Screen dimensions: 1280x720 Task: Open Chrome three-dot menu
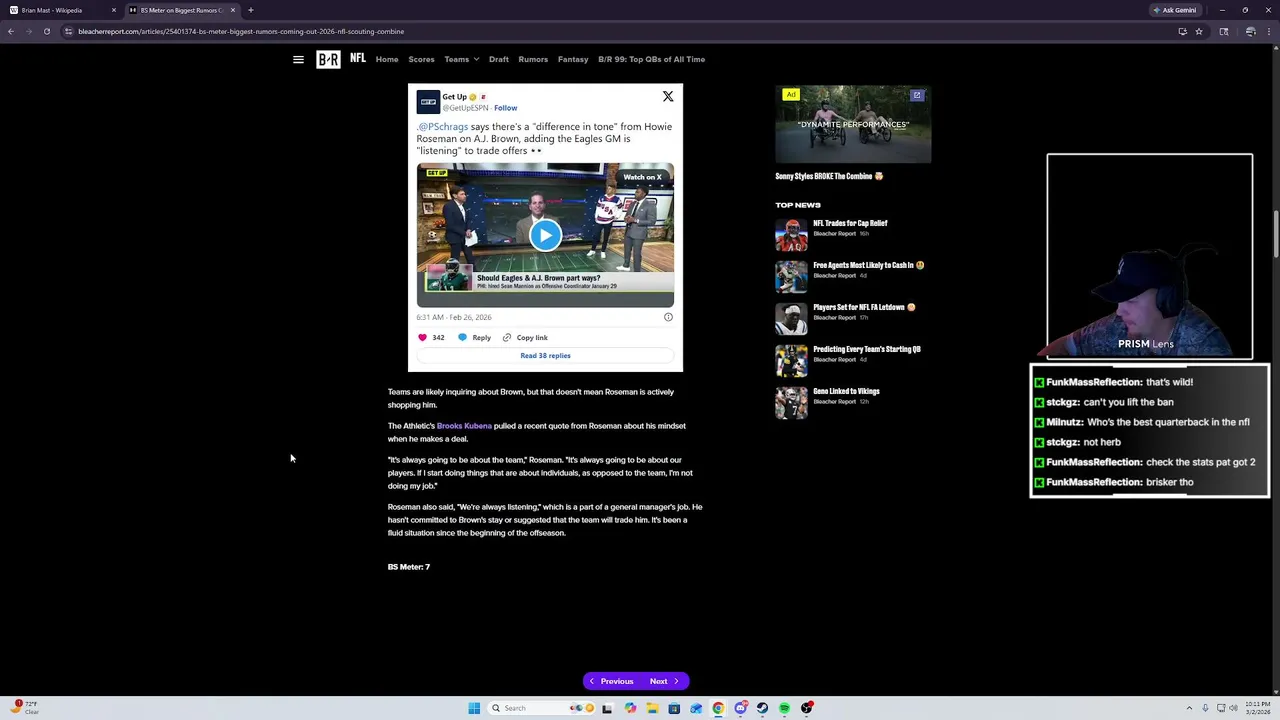point(1270,31)
